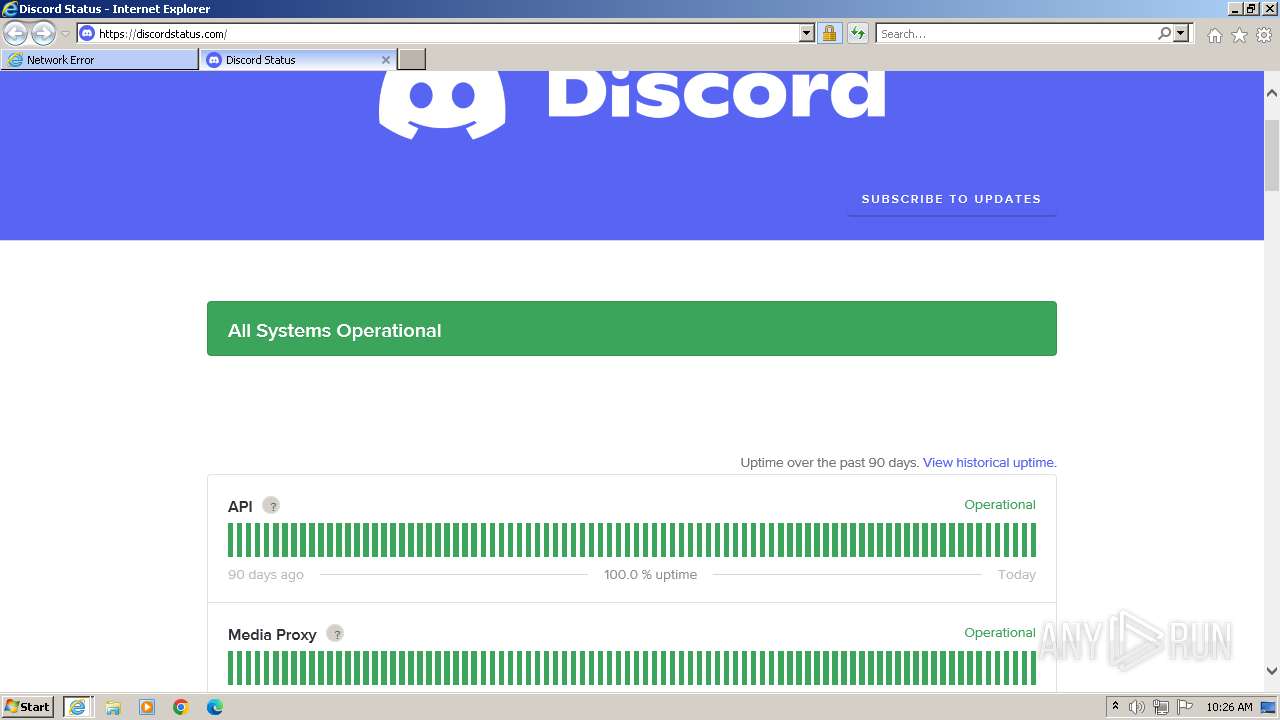
Task: Open the network connection tray icon
Action: point(1161,707)
